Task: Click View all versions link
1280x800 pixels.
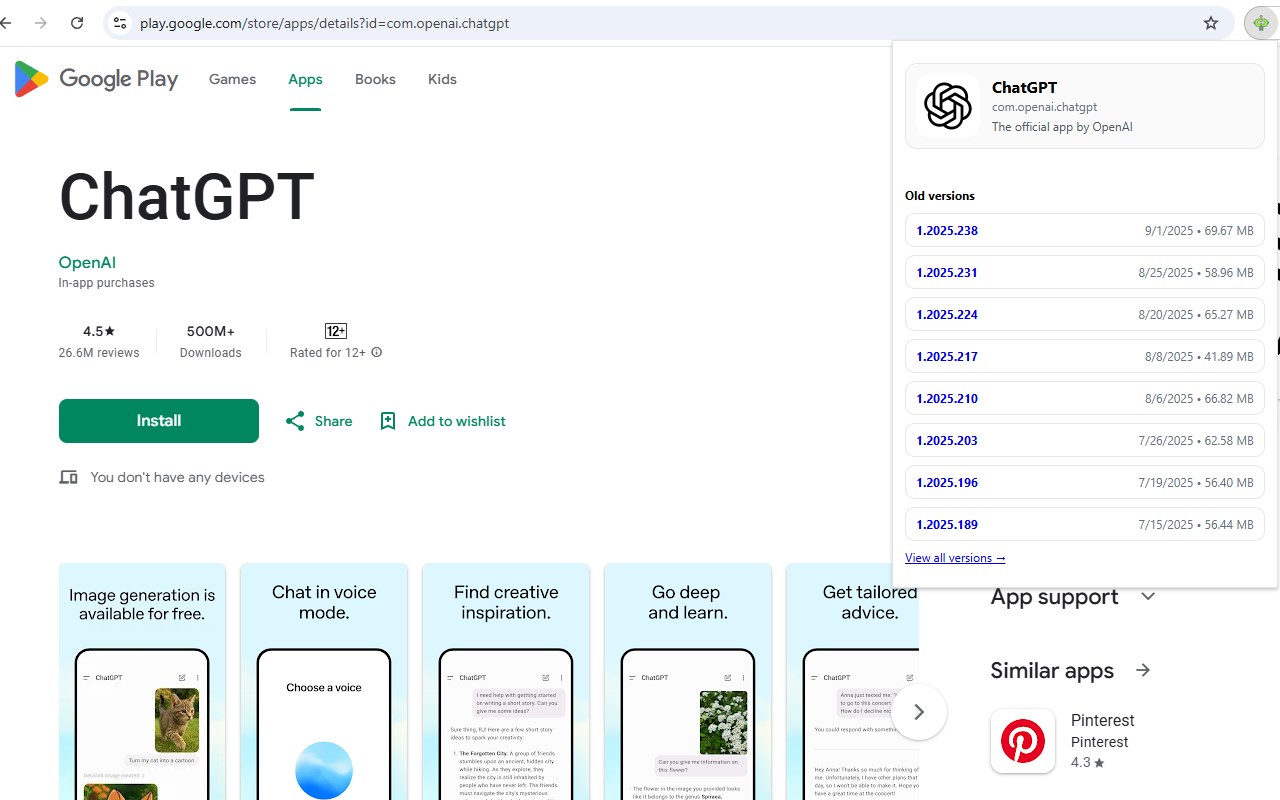Action: click(955, 558)
